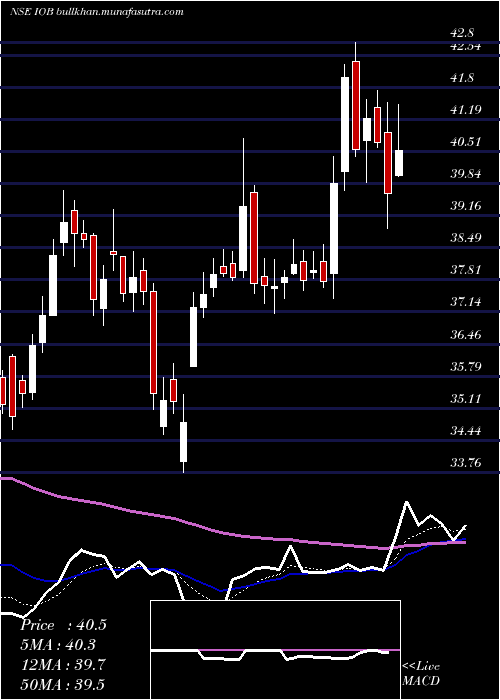This screenshot has width=500, height=700.
Task: Click the 38.49 price level label
Action: (x=466, y=238)
